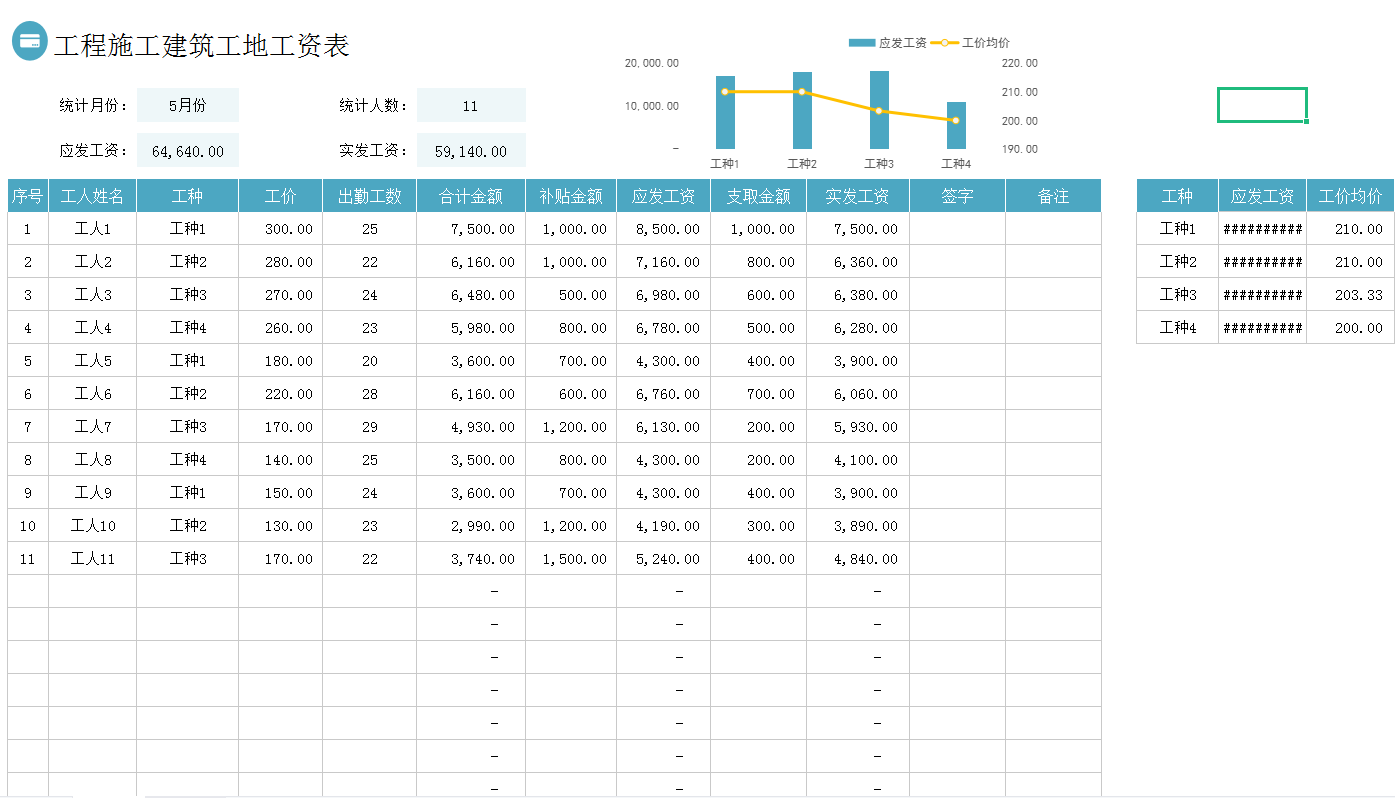Open the 统计月份 cell showing 5月份
The height and width of the screenshot is (798, 1395).
pos(188,104)
